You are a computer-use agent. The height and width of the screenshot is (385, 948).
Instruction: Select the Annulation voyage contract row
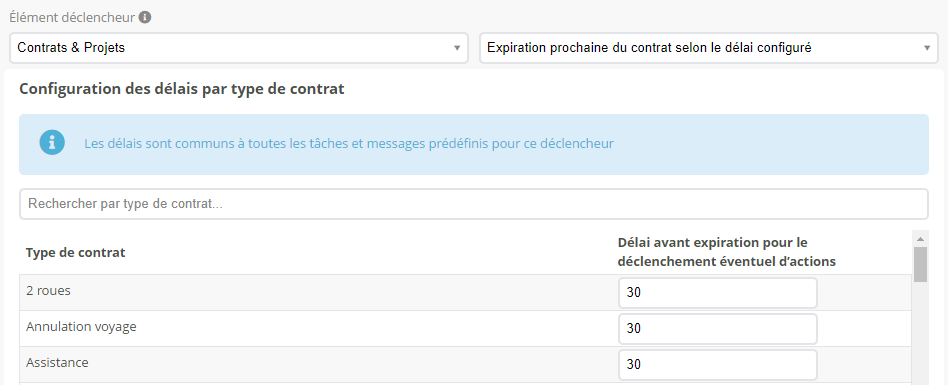pyautogui.click(x=466, y=329)
